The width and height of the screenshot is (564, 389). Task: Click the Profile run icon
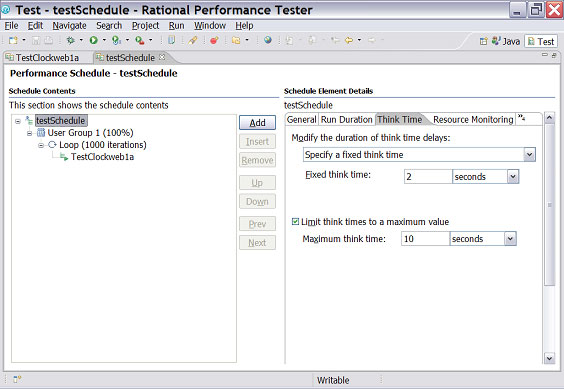116,40
